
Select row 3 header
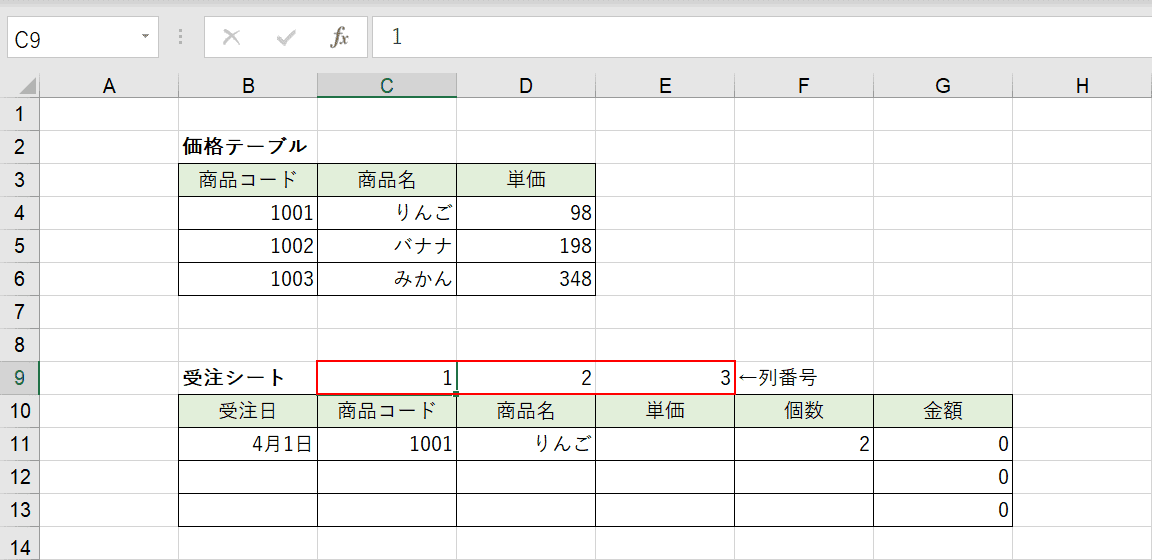pyautogui.click(x=20, y=180)
